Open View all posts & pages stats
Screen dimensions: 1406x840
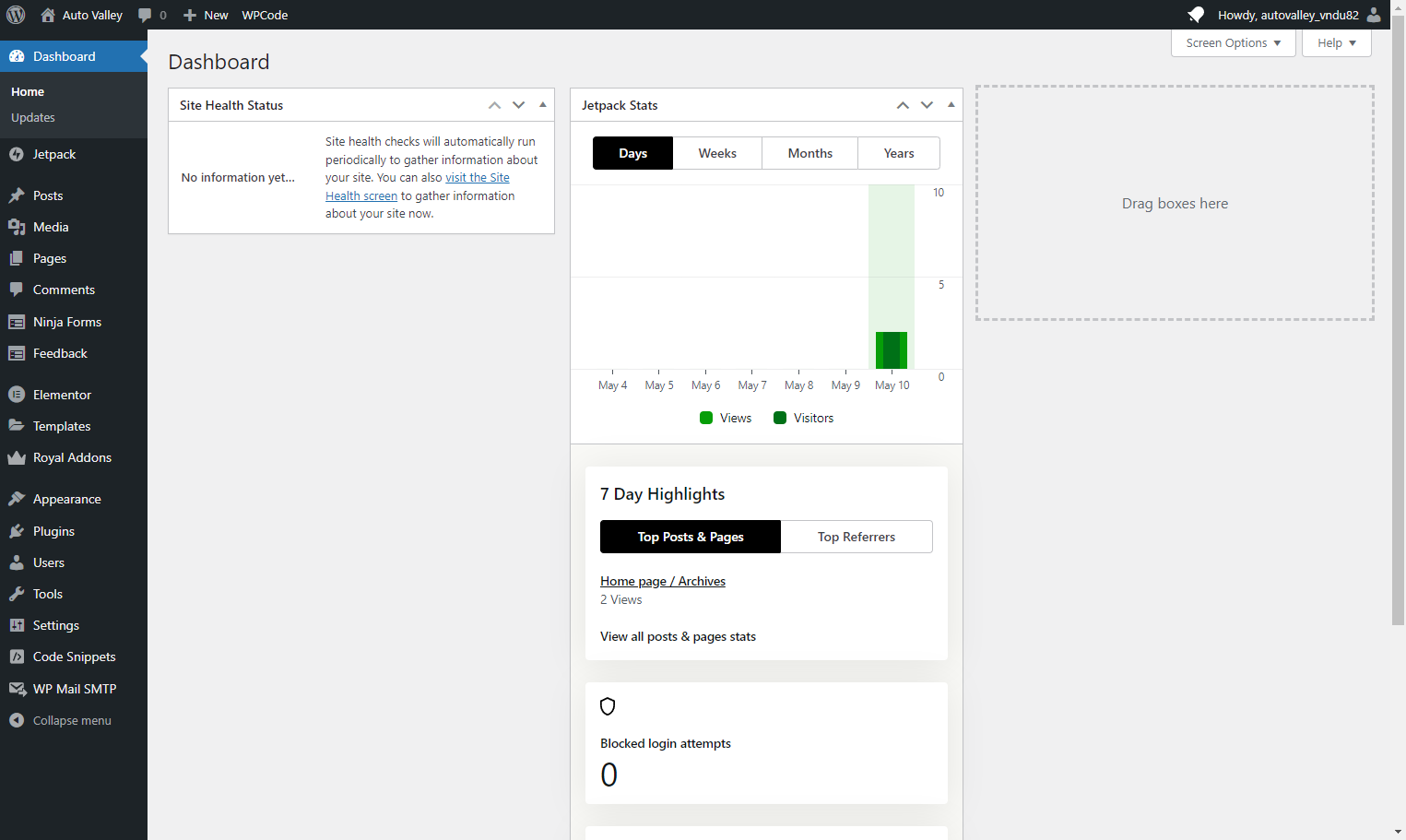click(x=678, y=636)
